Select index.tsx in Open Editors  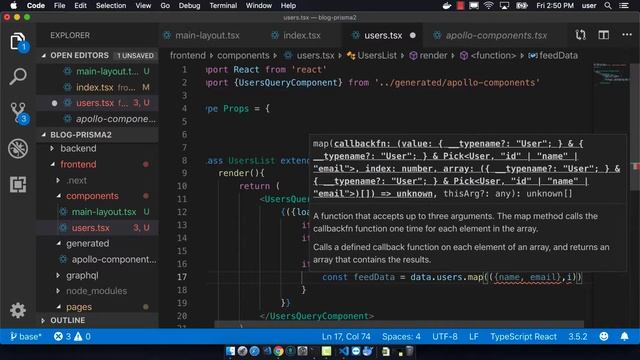tap(98, 87)
